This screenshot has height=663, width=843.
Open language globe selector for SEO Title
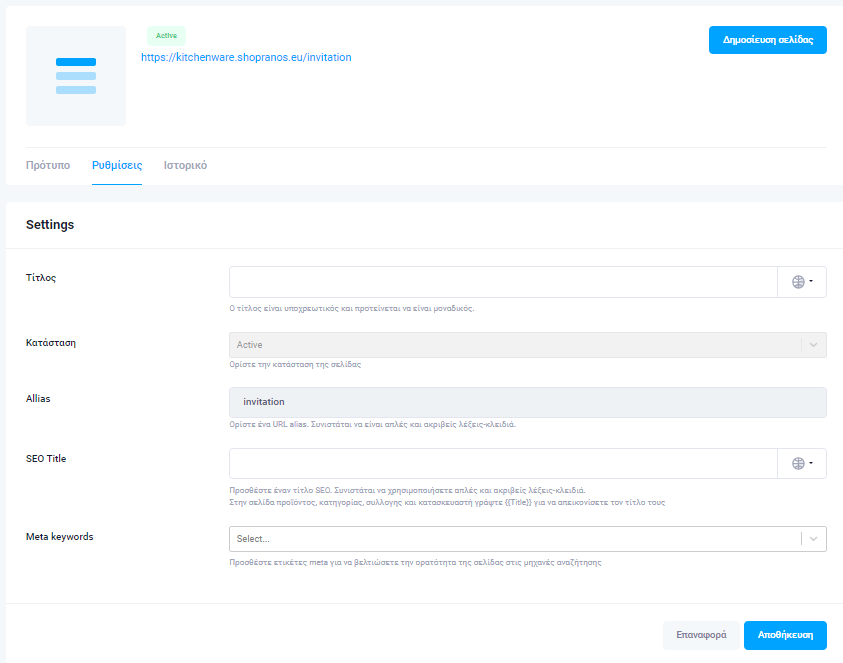click(x=802, y=463)
